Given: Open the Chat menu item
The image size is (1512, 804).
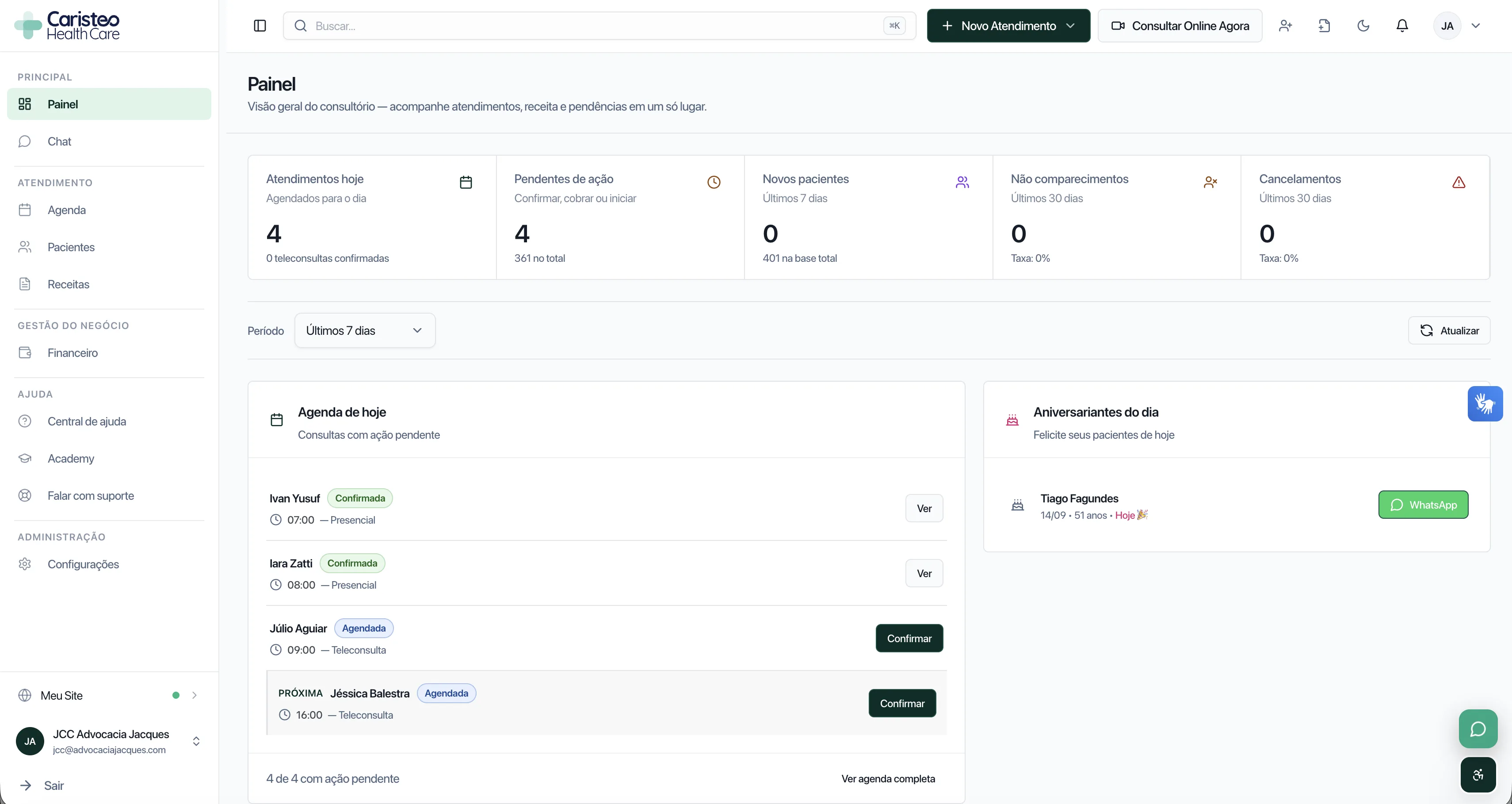Looking at the screenshot, I should click(109, 142).
